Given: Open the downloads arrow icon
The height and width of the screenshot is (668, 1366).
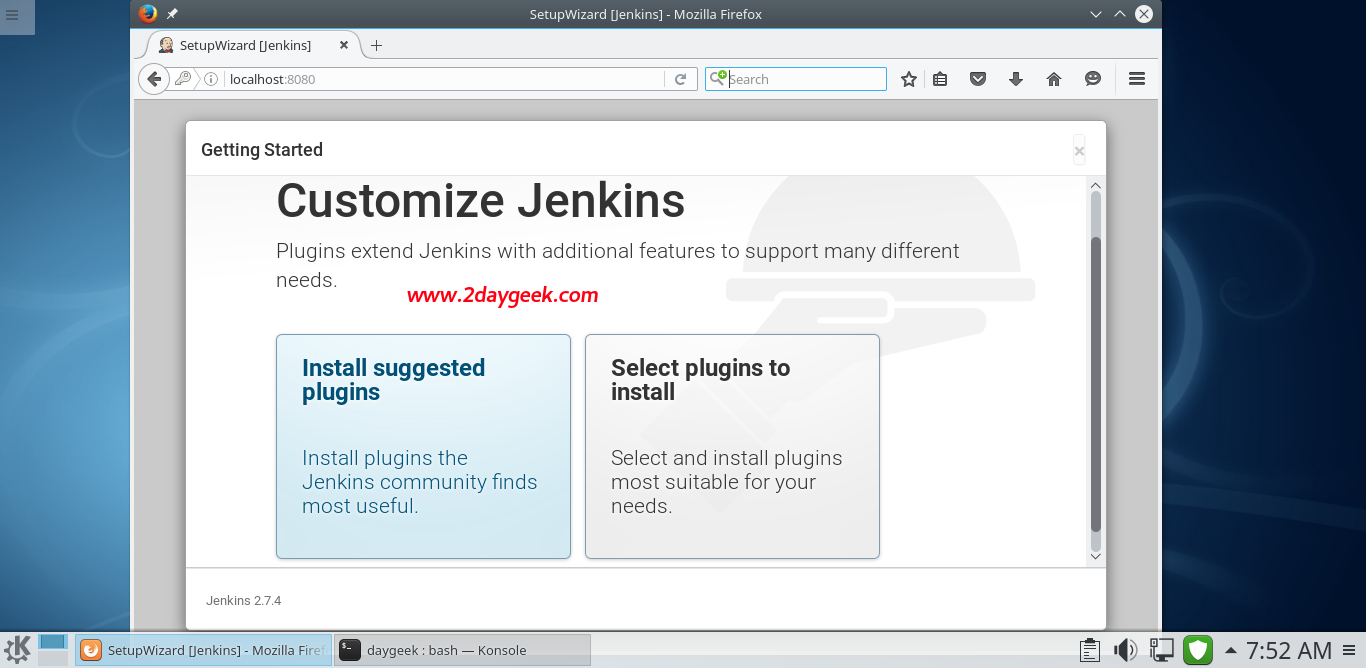Looking at the screenshot, I should click(1015, 79).
